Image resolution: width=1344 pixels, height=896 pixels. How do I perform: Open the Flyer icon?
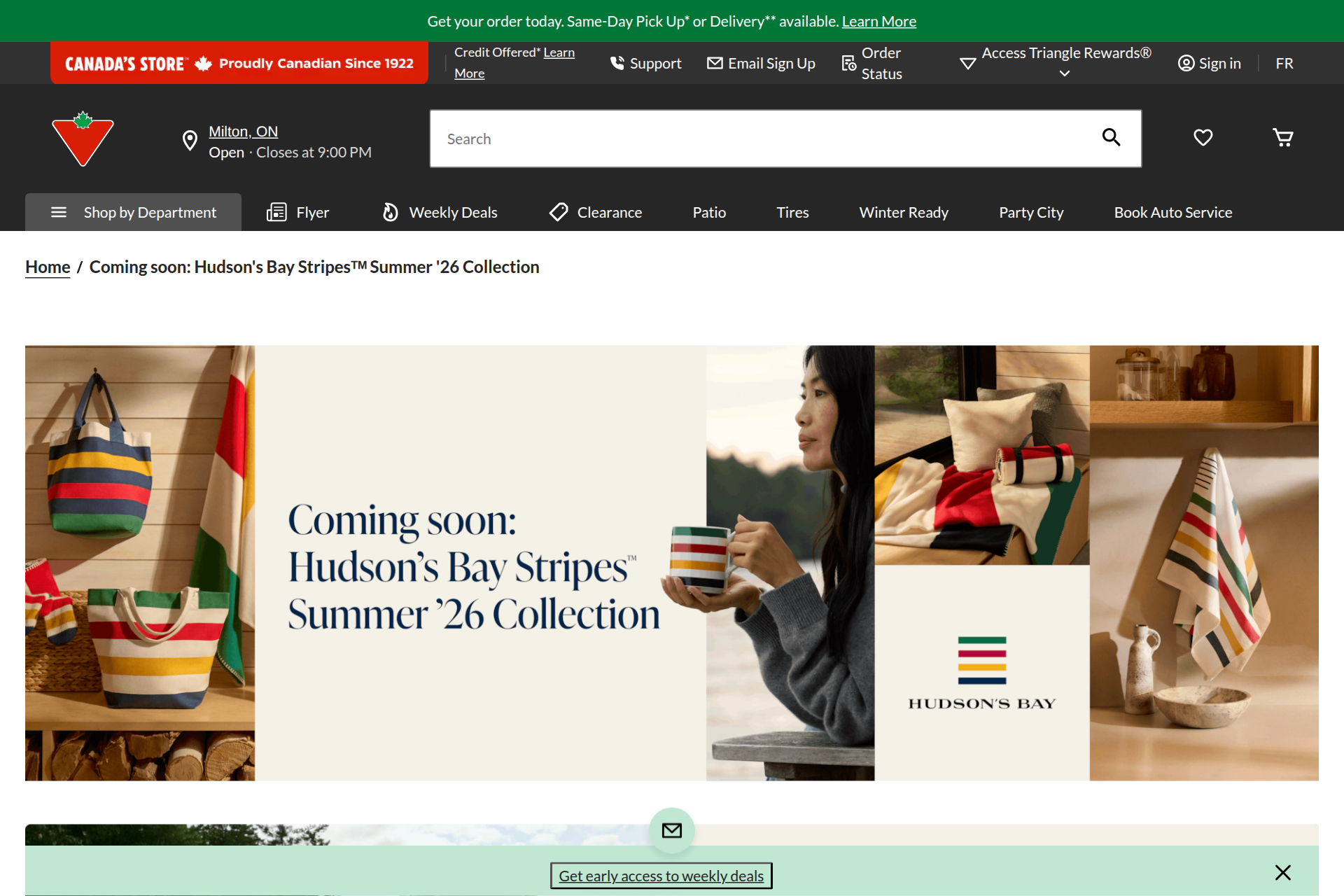[x=277, y=211]
